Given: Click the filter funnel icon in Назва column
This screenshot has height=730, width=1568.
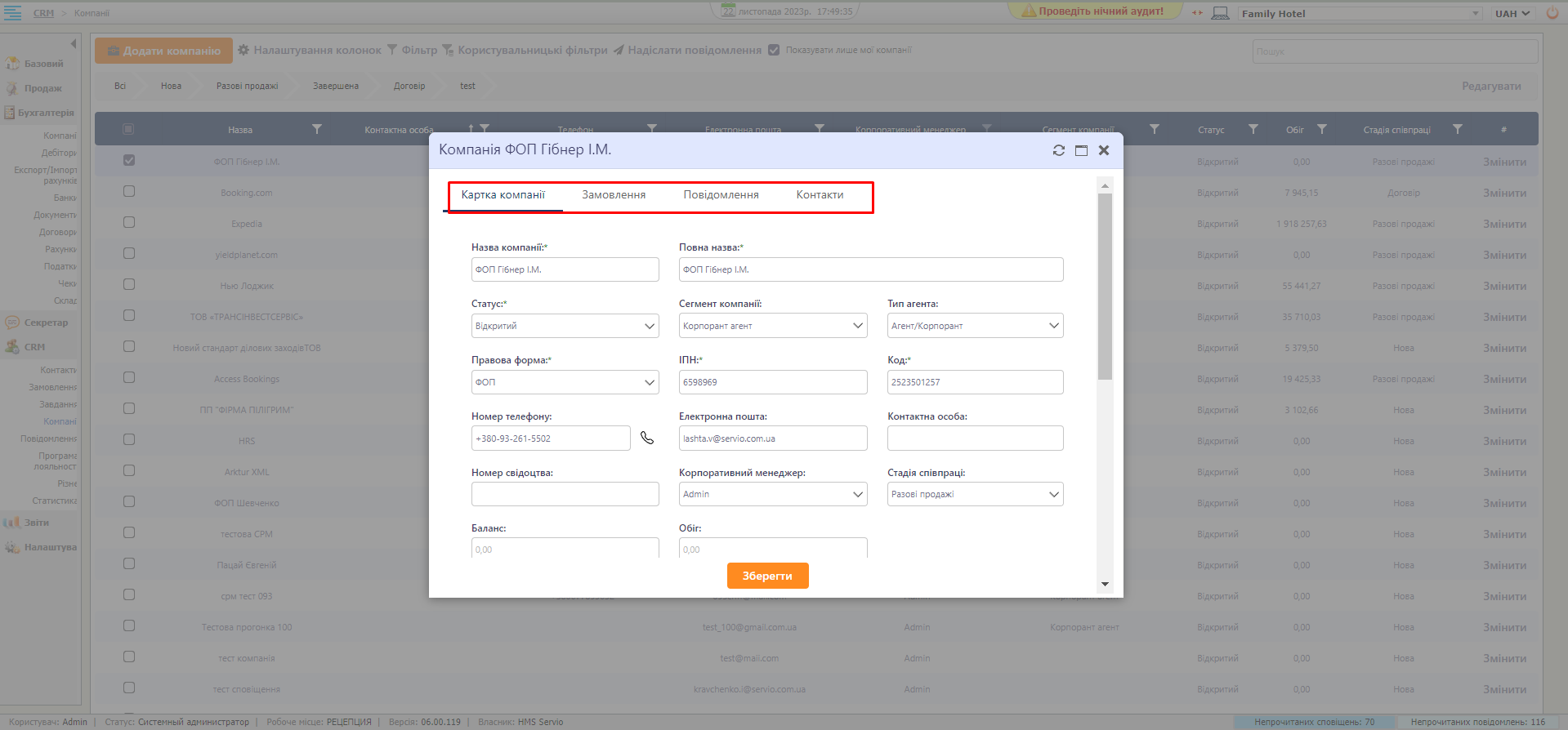Looking at the screenshot, I should 317,129.
